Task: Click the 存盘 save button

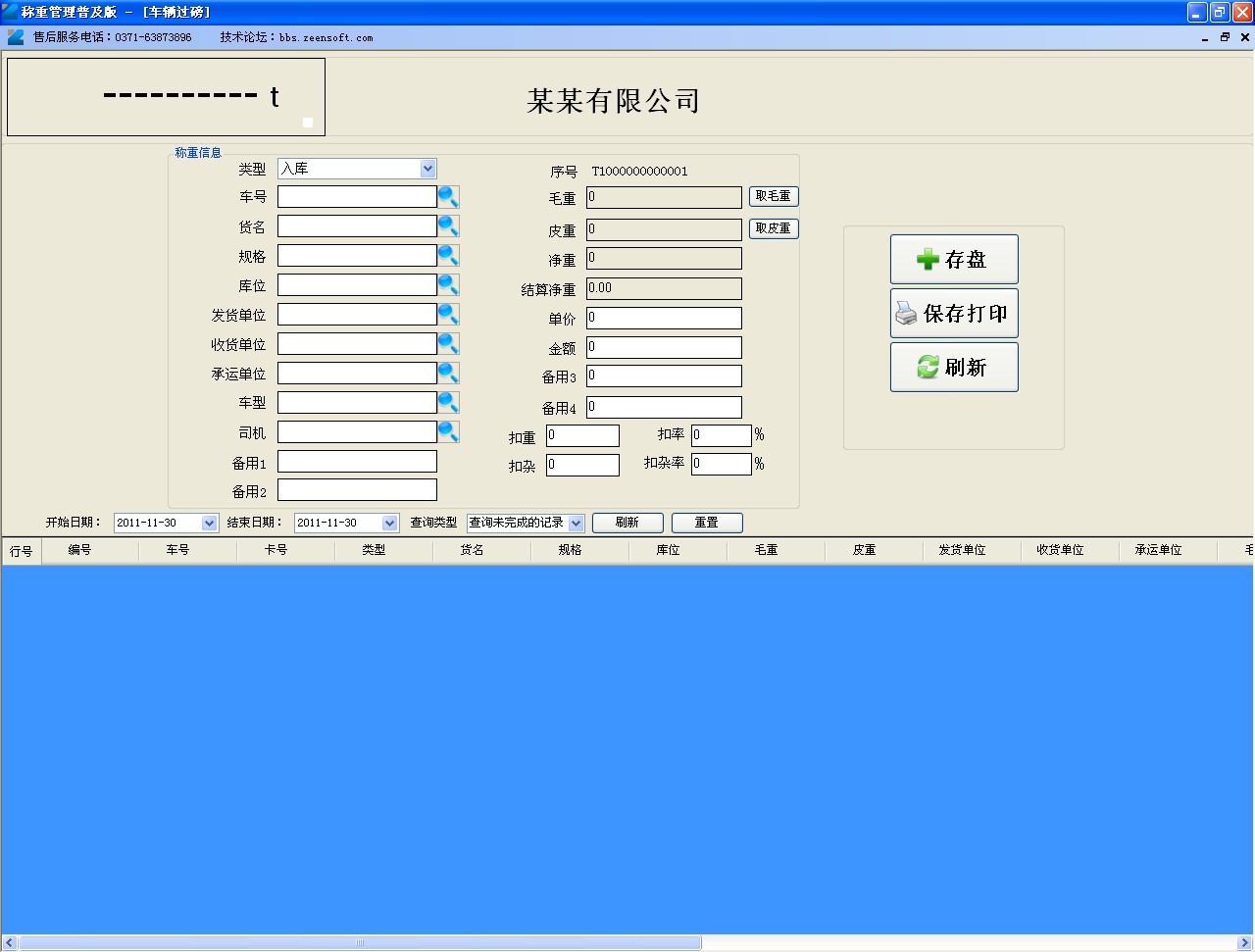Action: pos(954,259)
